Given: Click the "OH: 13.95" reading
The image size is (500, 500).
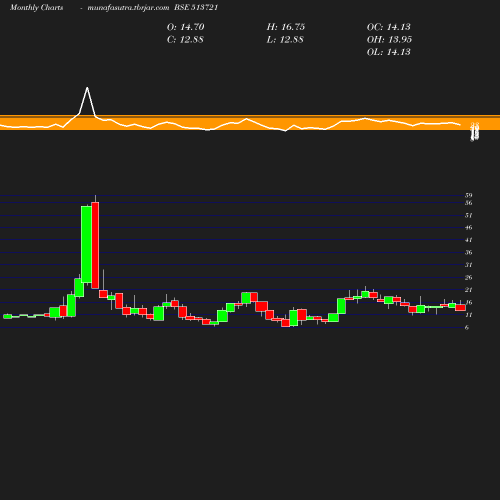Looking at the screenshot, I should click(x=389, y=39).
